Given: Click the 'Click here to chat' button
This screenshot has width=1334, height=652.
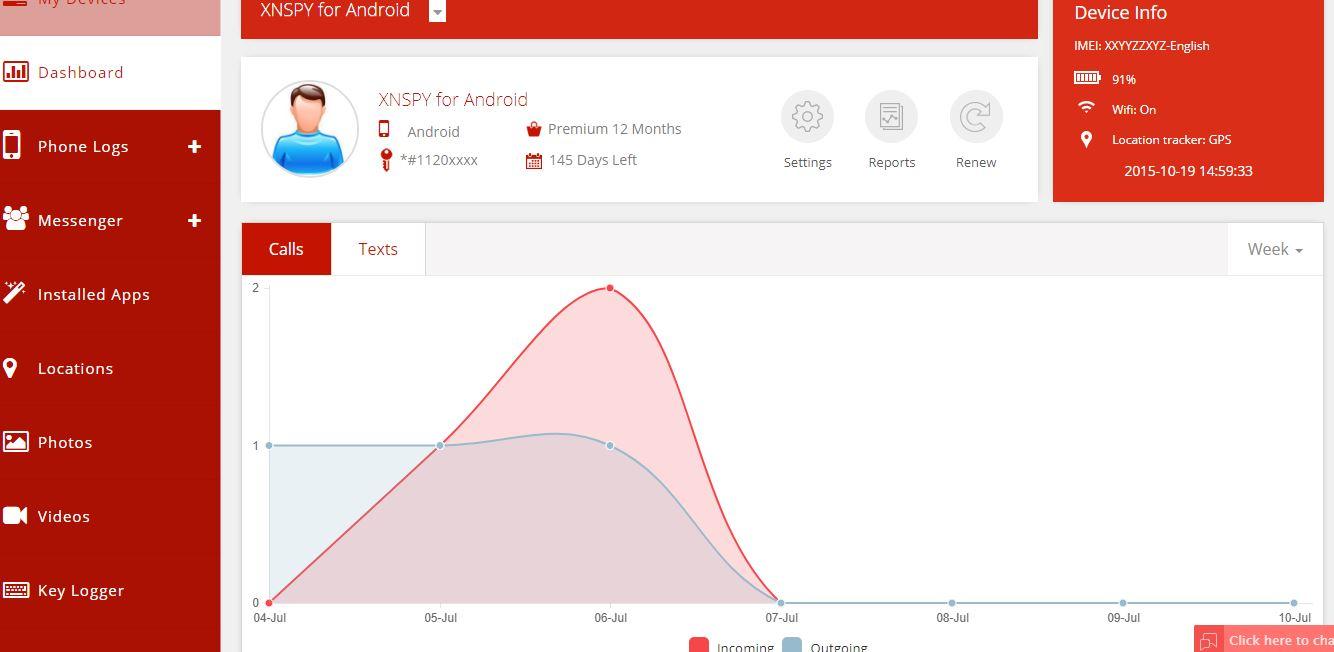Looking at the screenshot, I should (1264, 639).
